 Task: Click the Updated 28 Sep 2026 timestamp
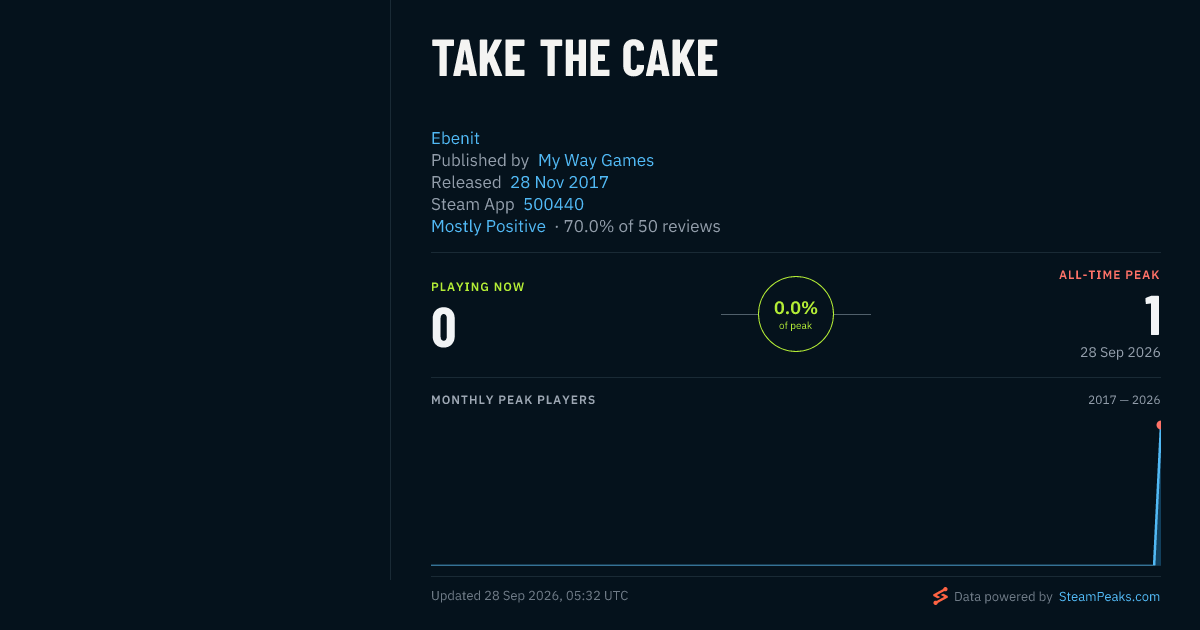(x=529, y=596)
